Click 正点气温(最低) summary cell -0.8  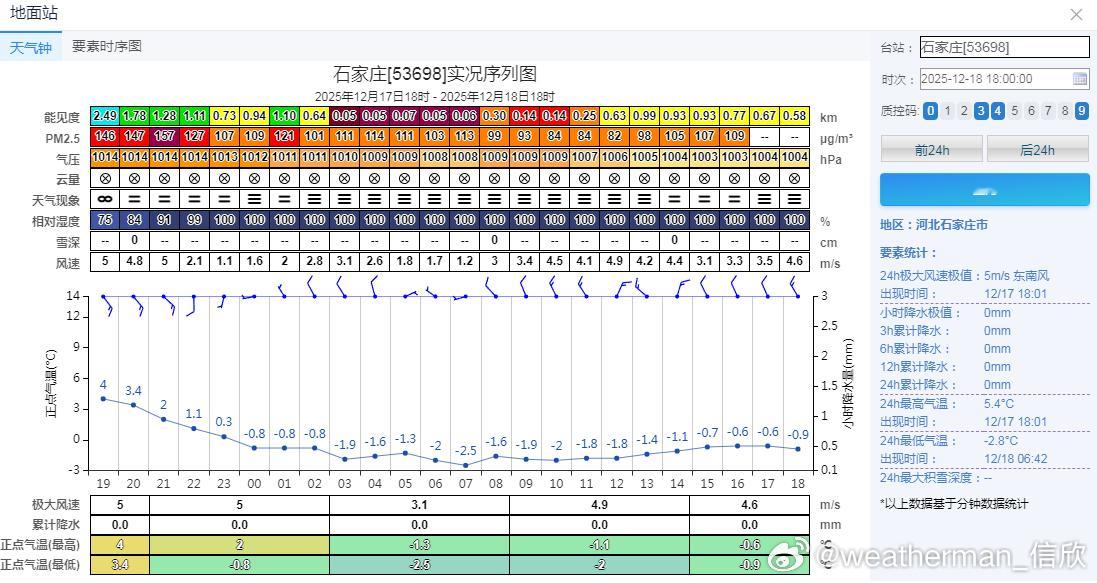point(239,564)
